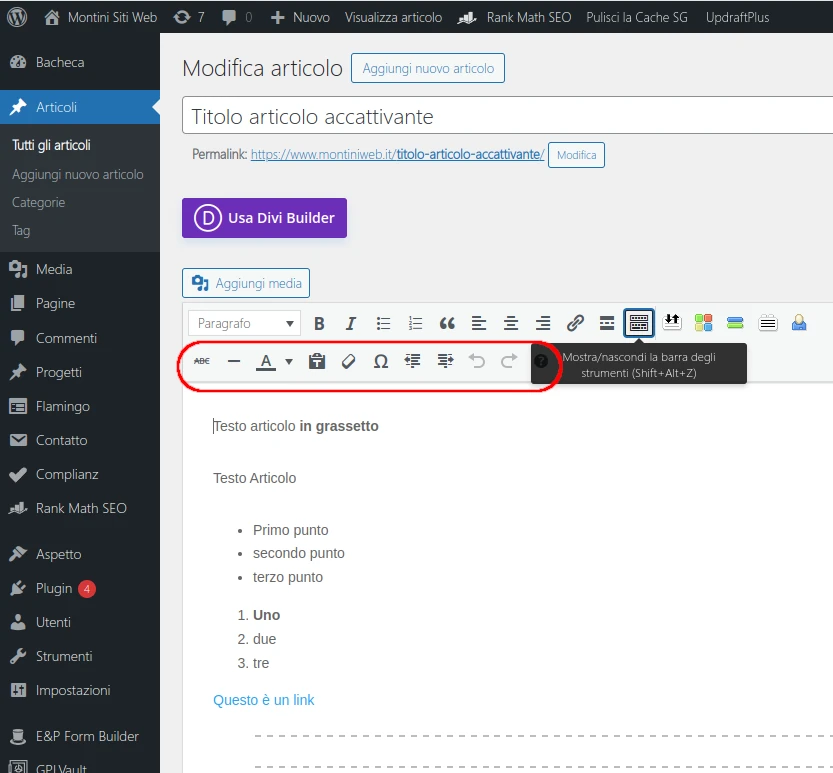Open the Paragrafo format dropdown
The width and height of the screenshot is (833, 773).
(x=244, y=323)
